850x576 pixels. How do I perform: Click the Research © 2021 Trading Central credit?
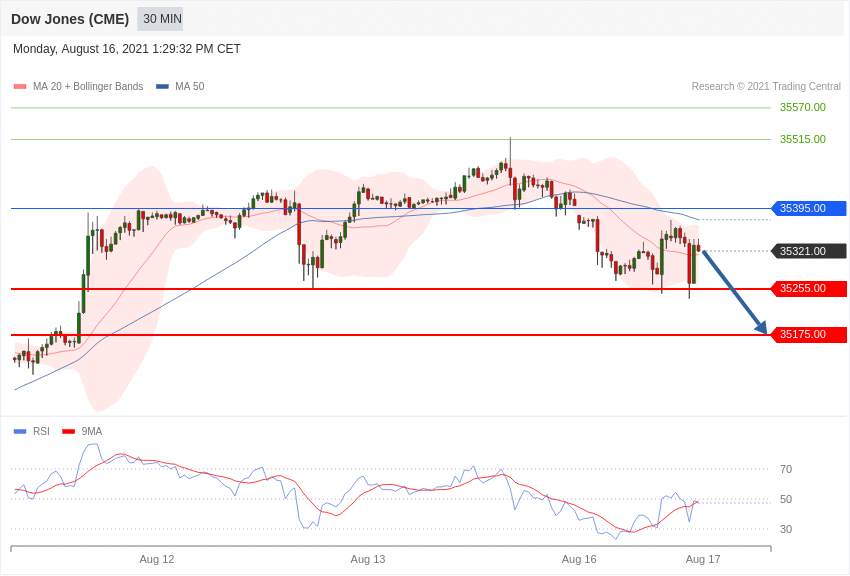coord(766,87)
